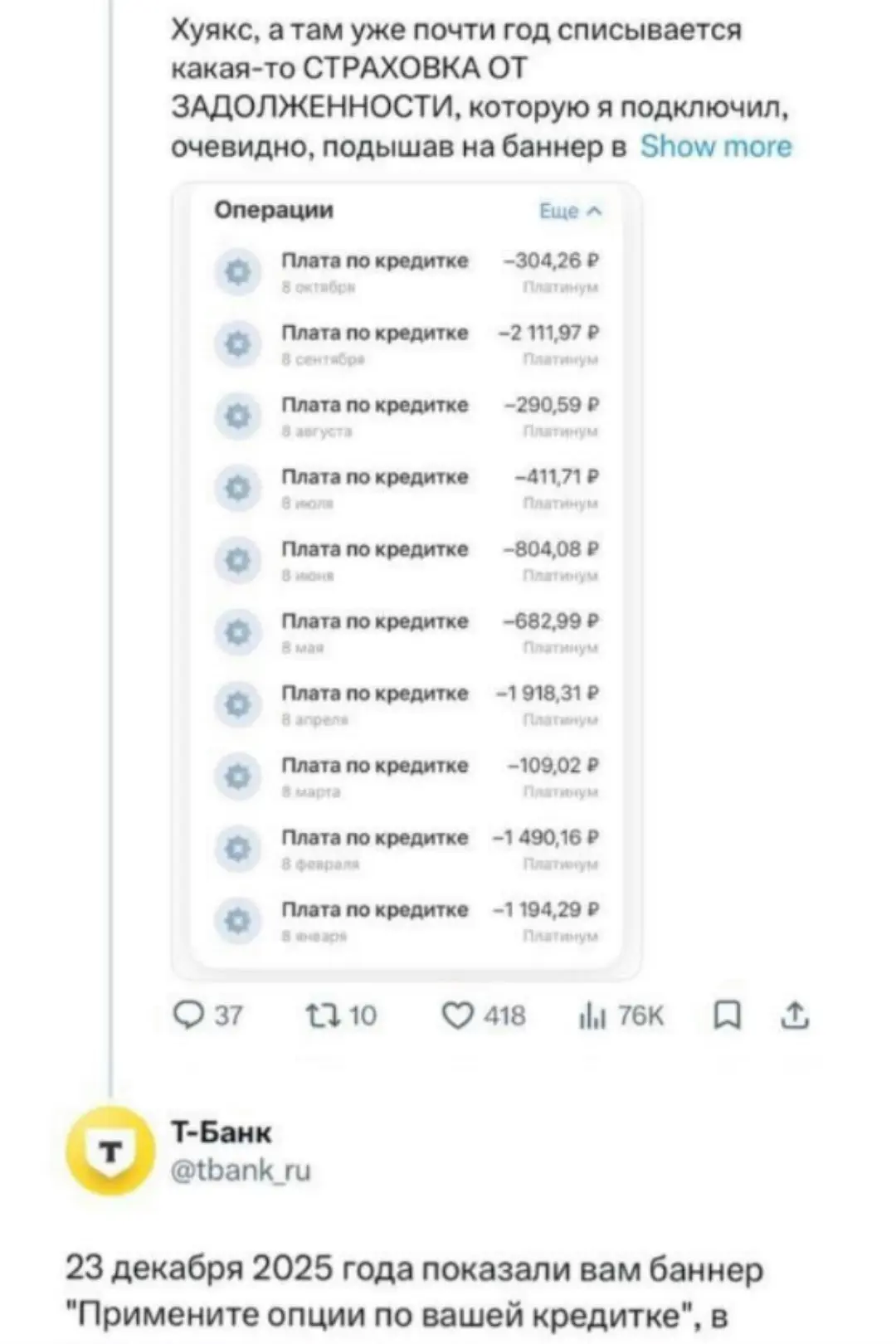Retweet using the repost icon with 10
Image resolution: width=896 pixels, height=1344 pixels.
pyautogui.click(x=341, y=1015)
